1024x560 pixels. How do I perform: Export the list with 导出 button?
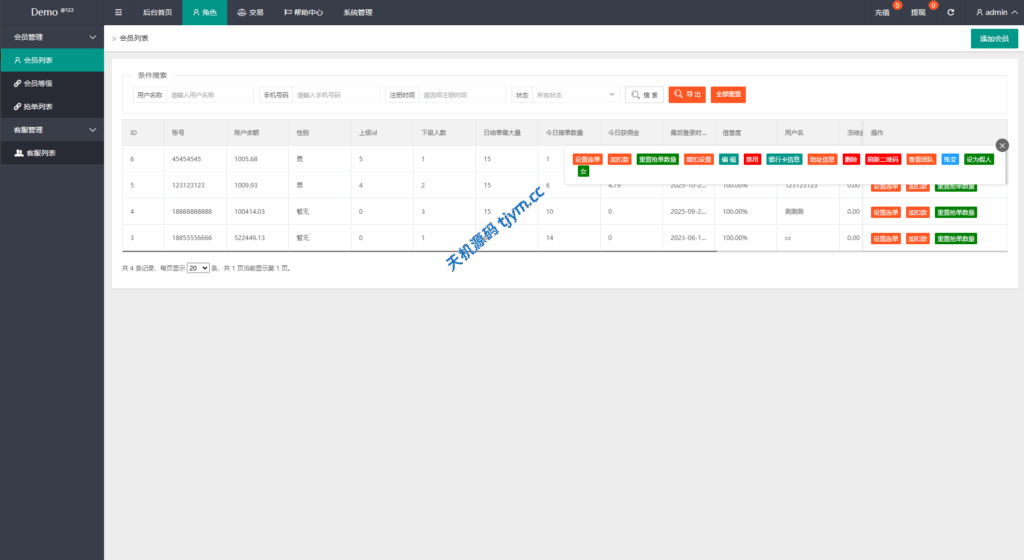click(686, 94)
